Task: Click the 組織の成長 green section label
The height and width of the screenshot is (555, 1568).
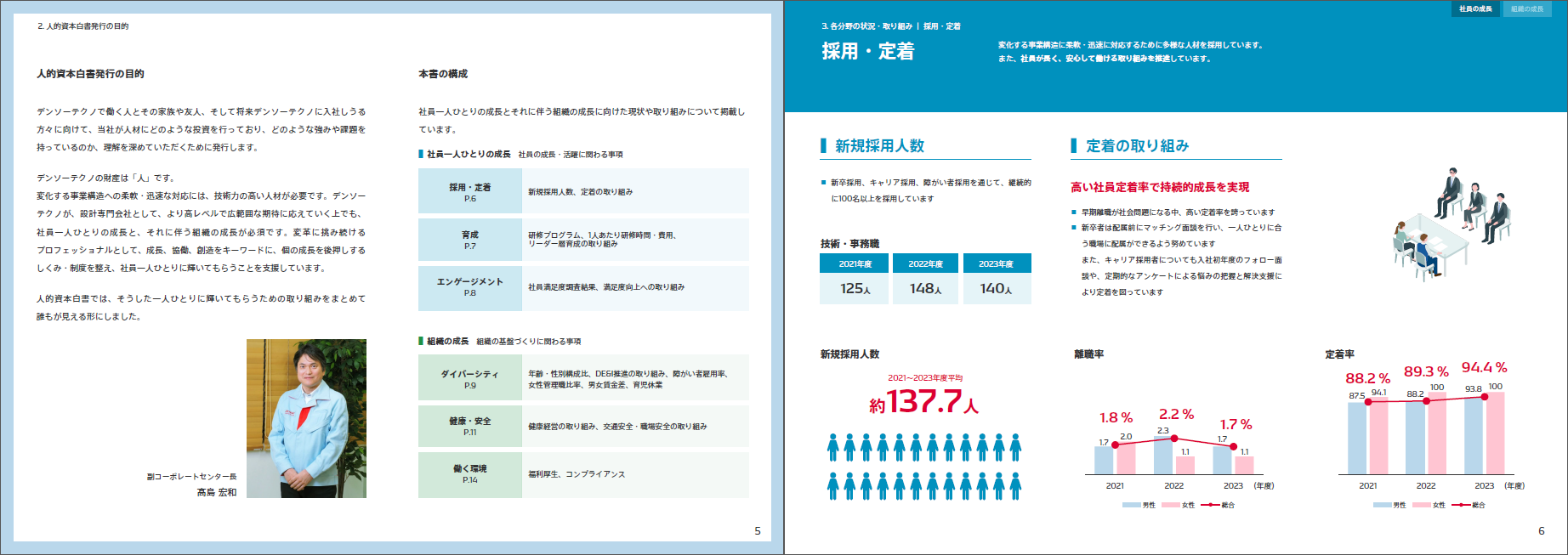Action: (x=447, y=341)
